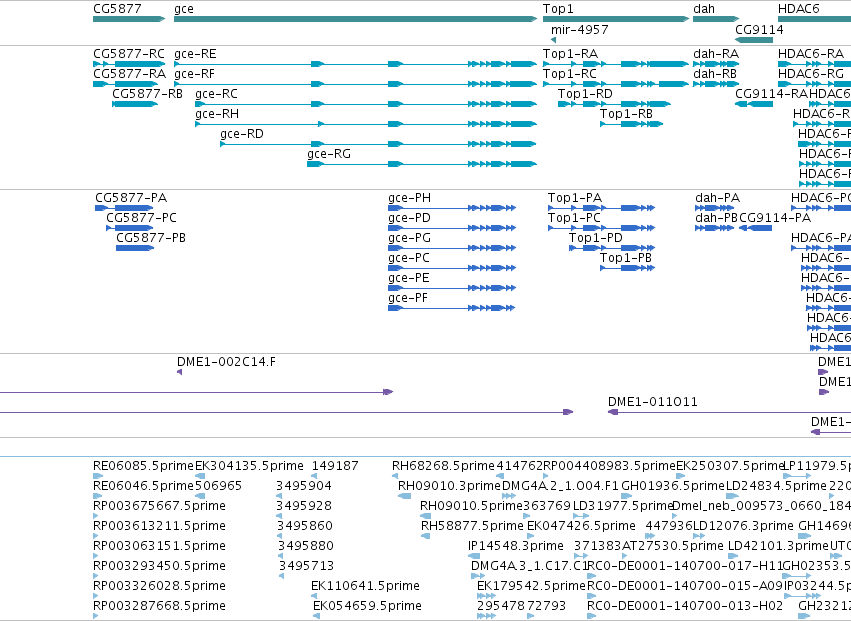This screenshot has width=851, height=621.
Task: Click the gce-RD transcript label
Action: coord(242,134)
